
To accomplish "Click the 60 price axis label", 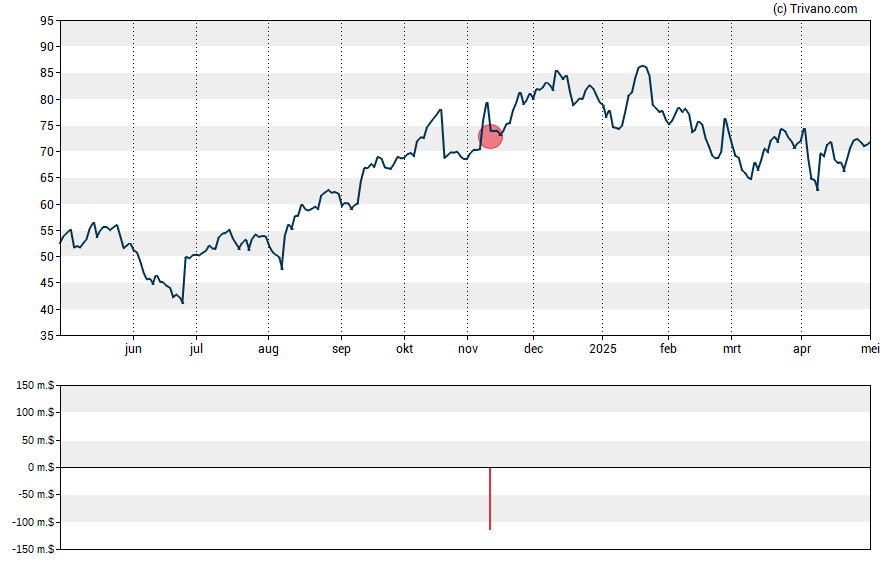I will (x=46, y=204).
